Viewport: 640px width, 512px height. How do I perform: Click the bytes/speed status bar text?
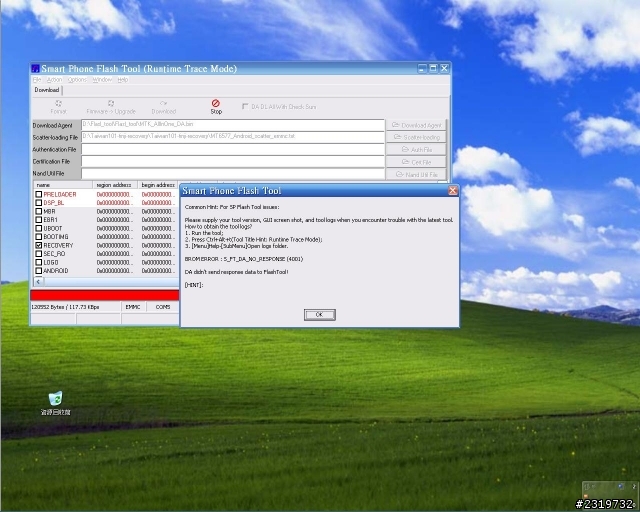pyautogui.click(x=65, y=307)
